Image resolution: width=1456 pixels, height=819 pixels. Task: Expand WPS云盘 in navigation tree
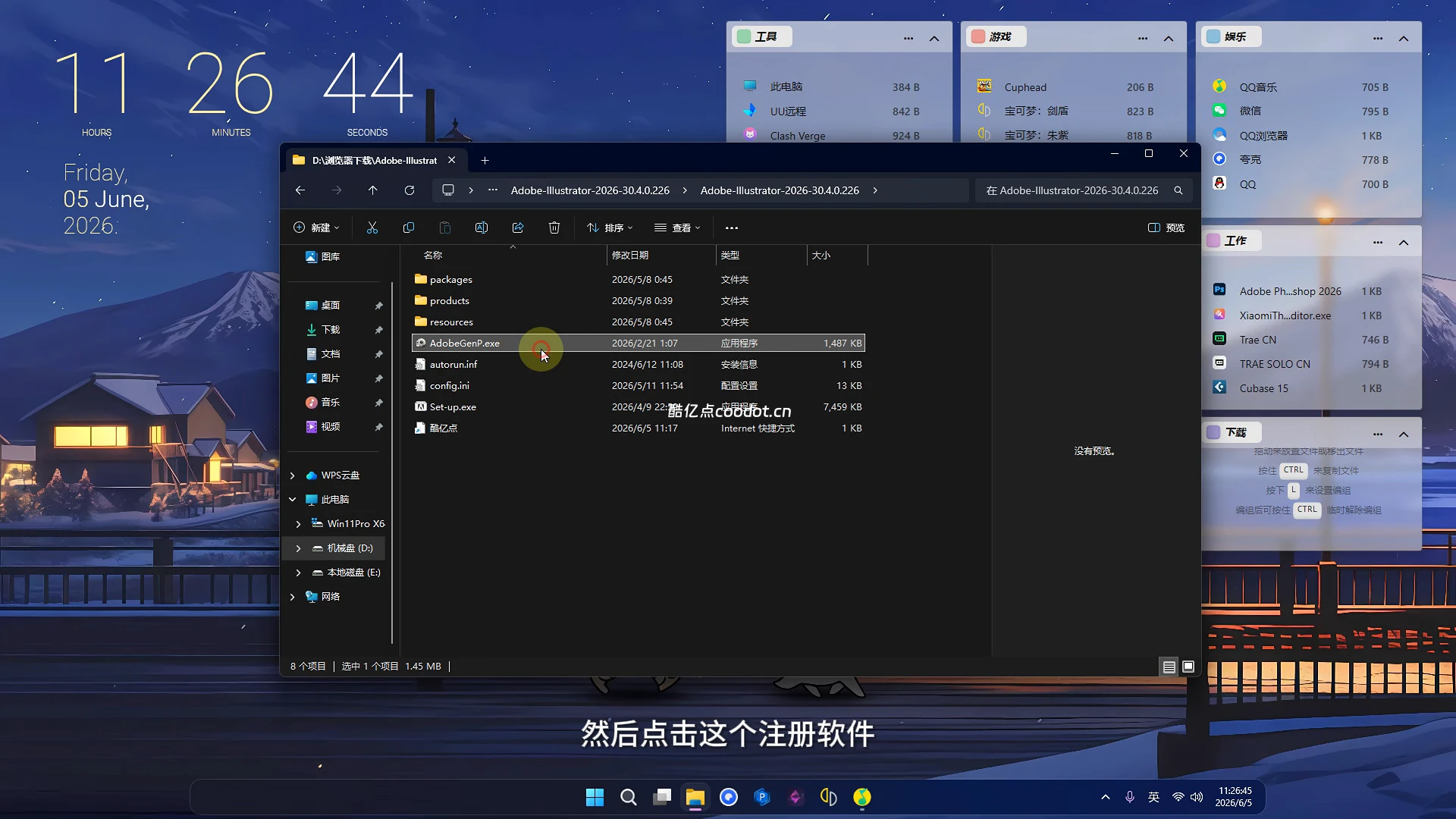coord(293,475)
